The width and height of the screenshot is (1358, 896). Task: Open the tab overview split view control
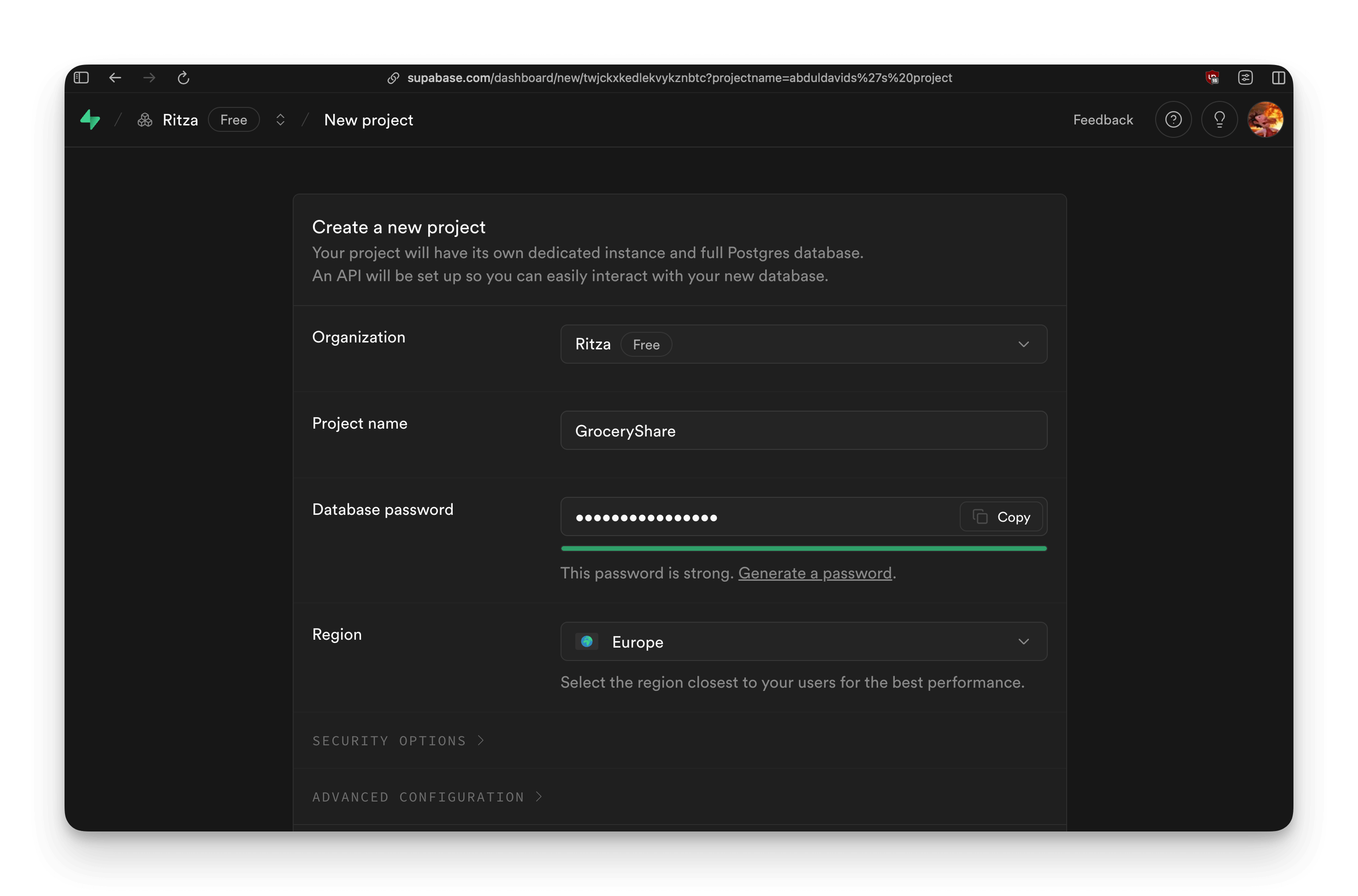[1279, 78]
